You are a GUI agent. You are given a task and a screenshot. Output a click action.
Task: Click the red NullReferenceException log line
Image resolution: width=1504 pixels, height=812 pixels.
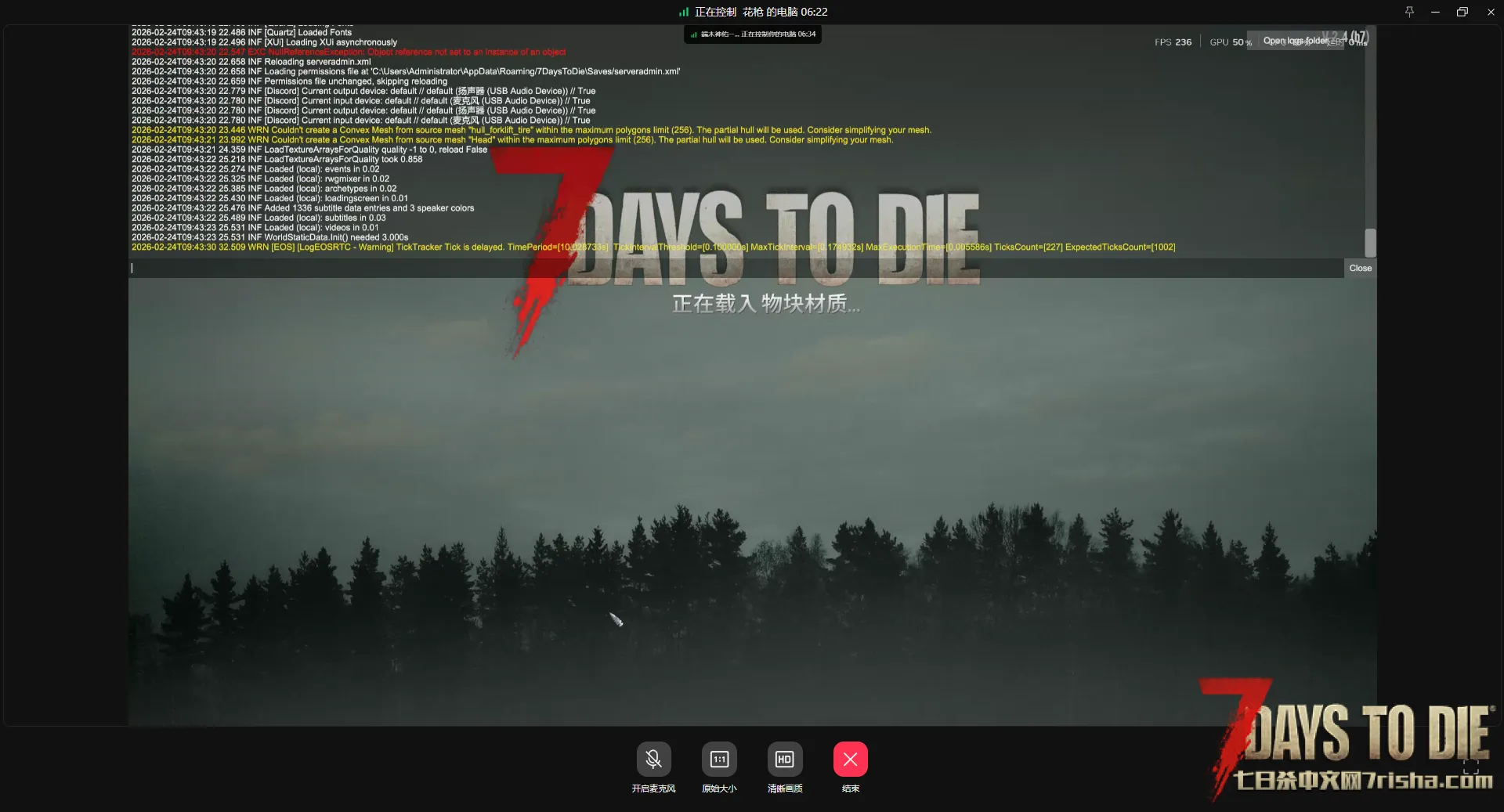pos(349,52)
